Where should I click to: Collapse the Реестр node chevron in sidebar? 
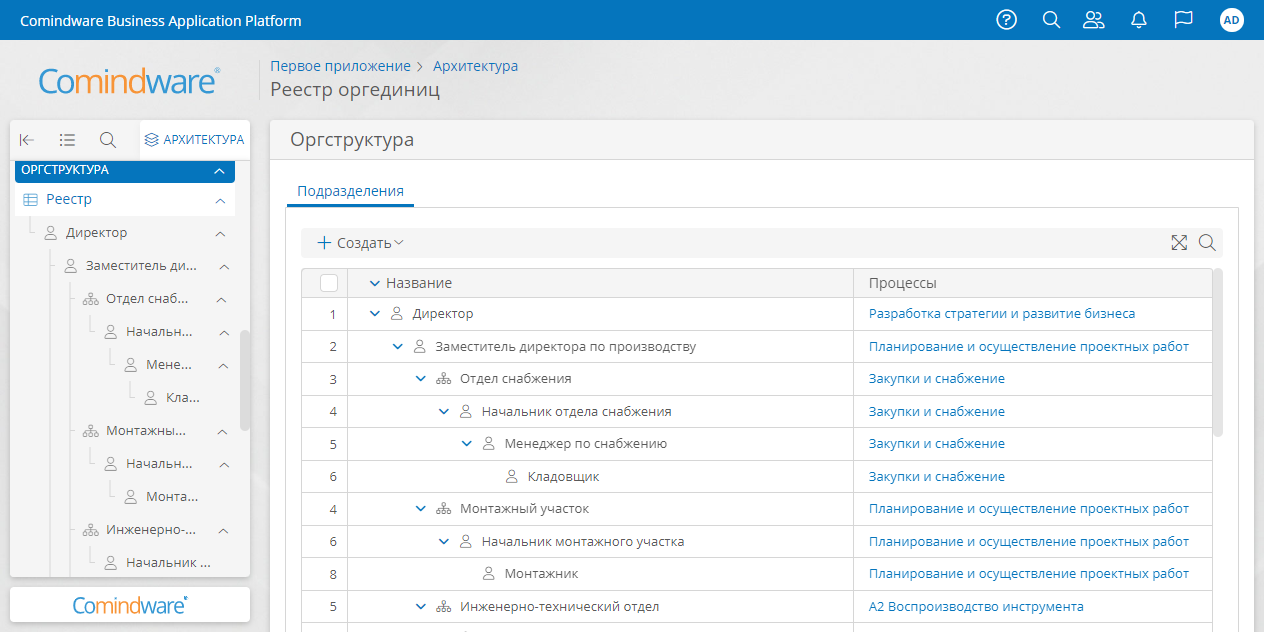point(220,201)
